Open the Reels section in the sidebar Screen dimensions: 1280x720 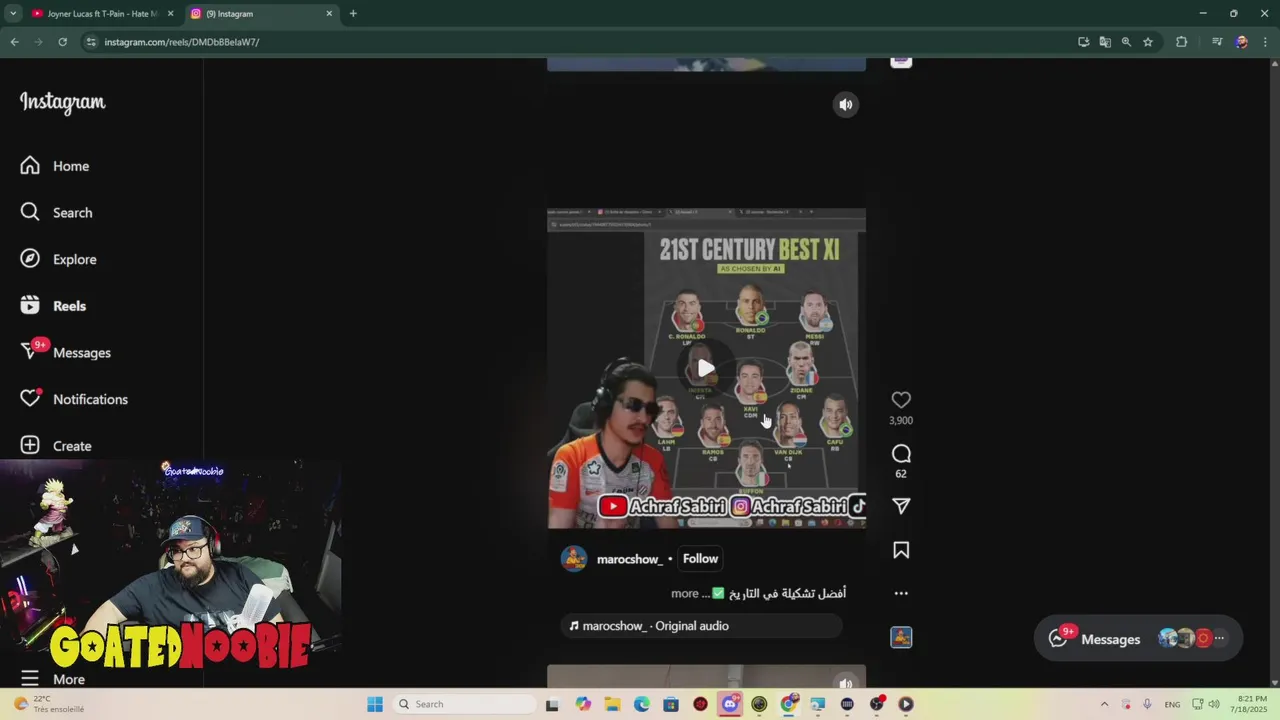click(x=53, y=306)
